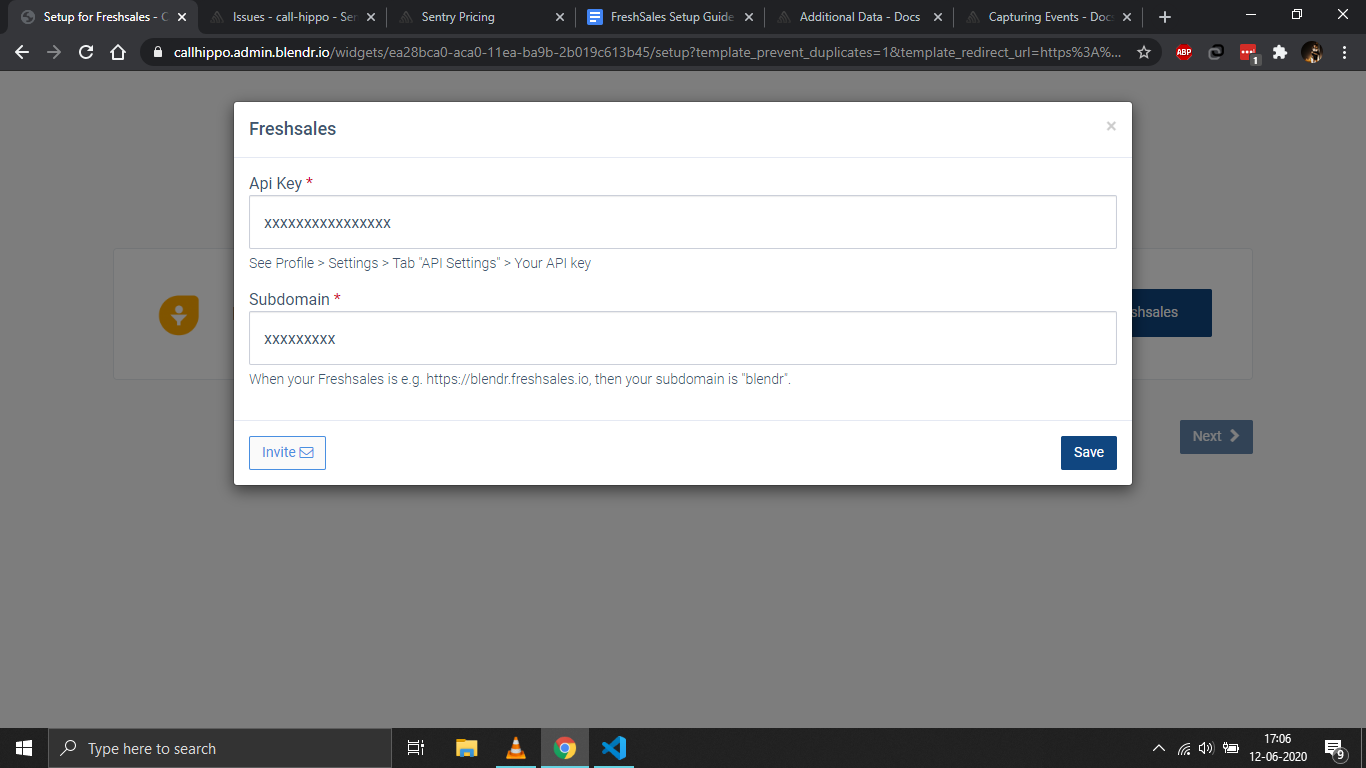Click the Next button behind dialog
The width and height of the screenshot is (1366, 768).
[x=1216, y=436]
